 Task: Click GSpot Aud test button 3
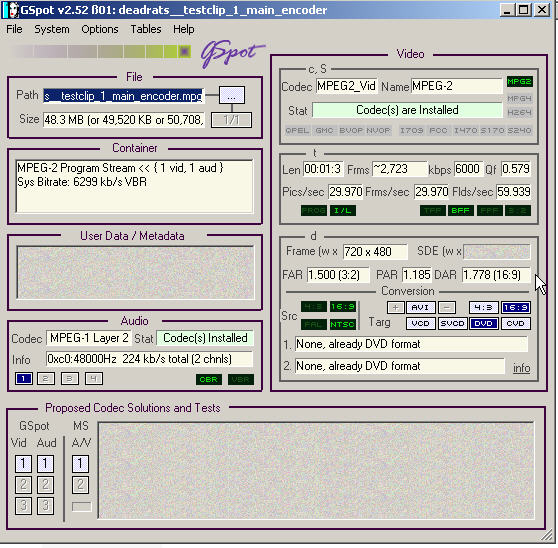(45, 506)
